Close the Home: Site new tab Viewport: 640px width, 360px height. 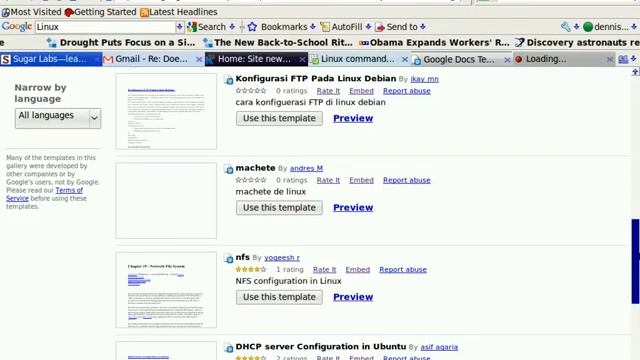pos(302,60)
